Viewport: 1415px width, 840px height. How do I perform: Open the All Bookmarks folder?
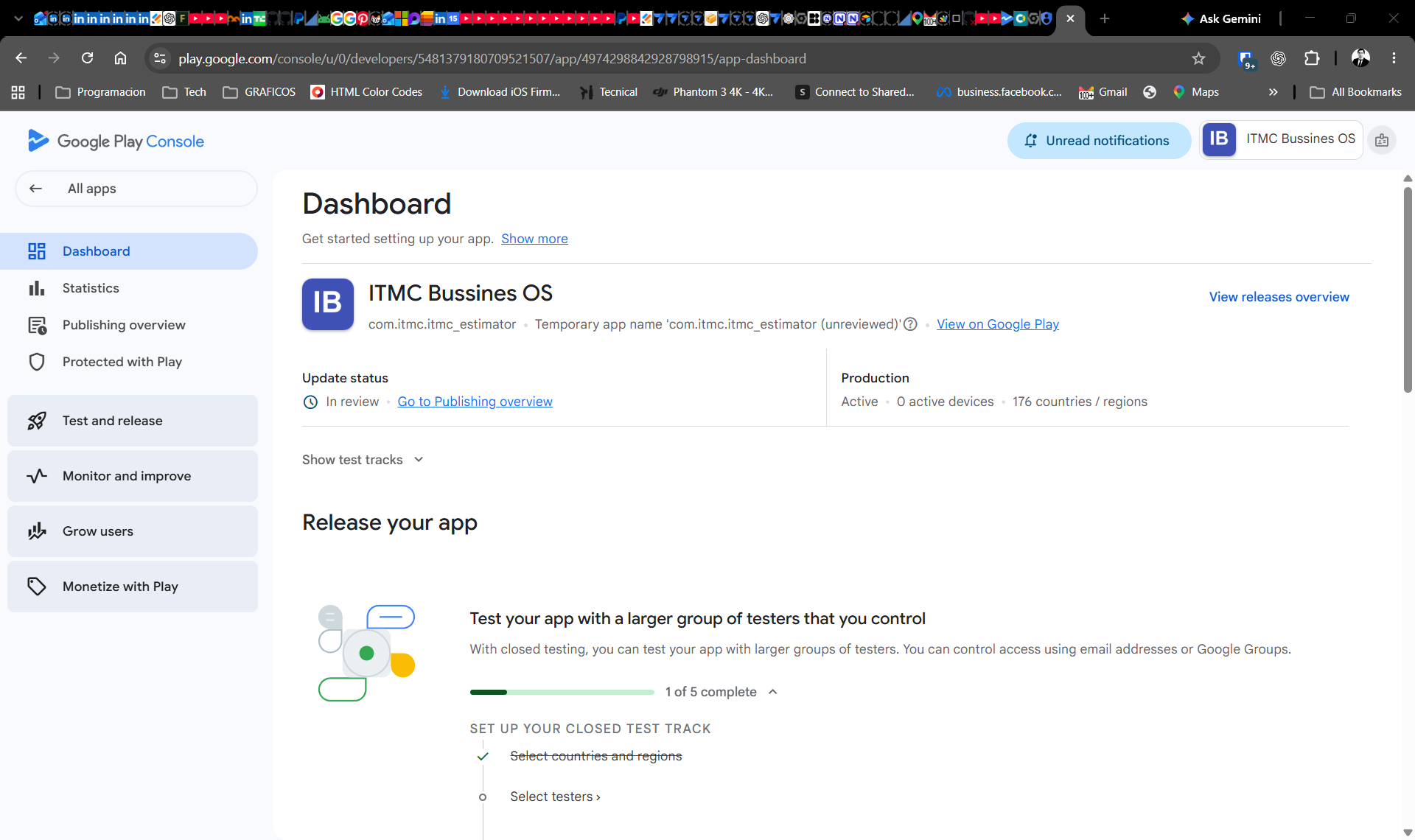point(1355,92)
